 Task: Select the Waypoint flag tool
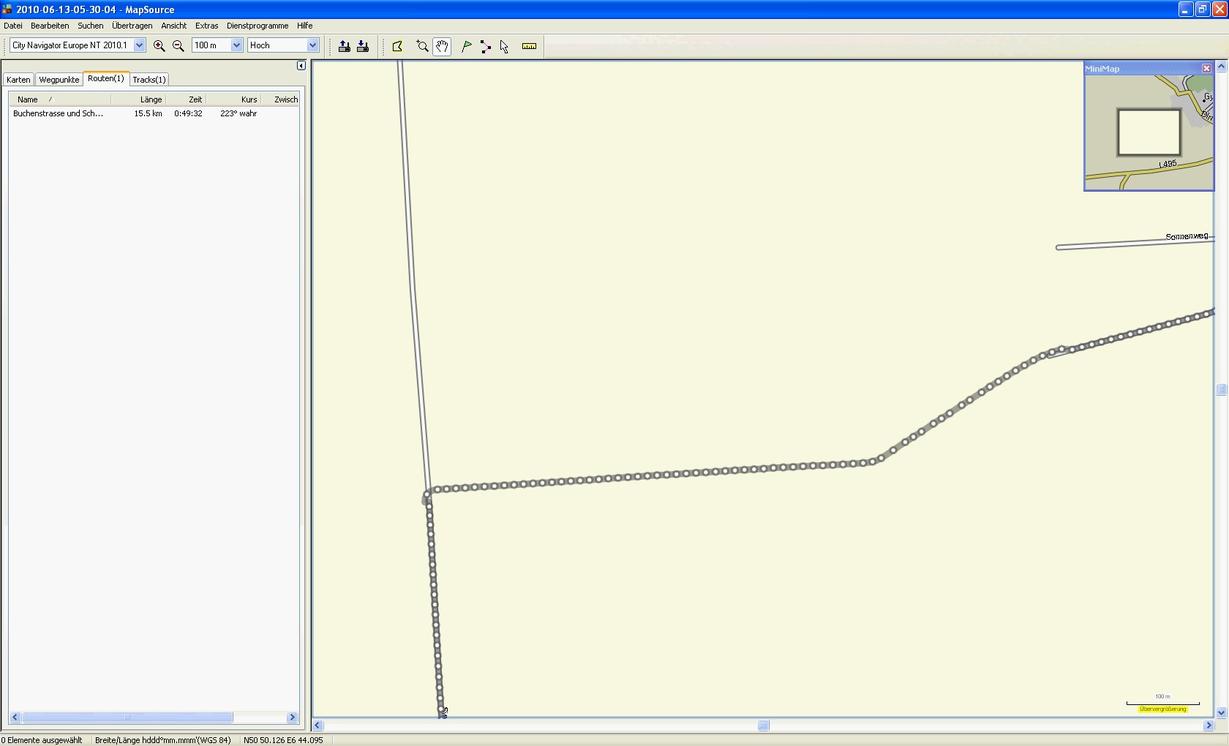tap(466, 46)
